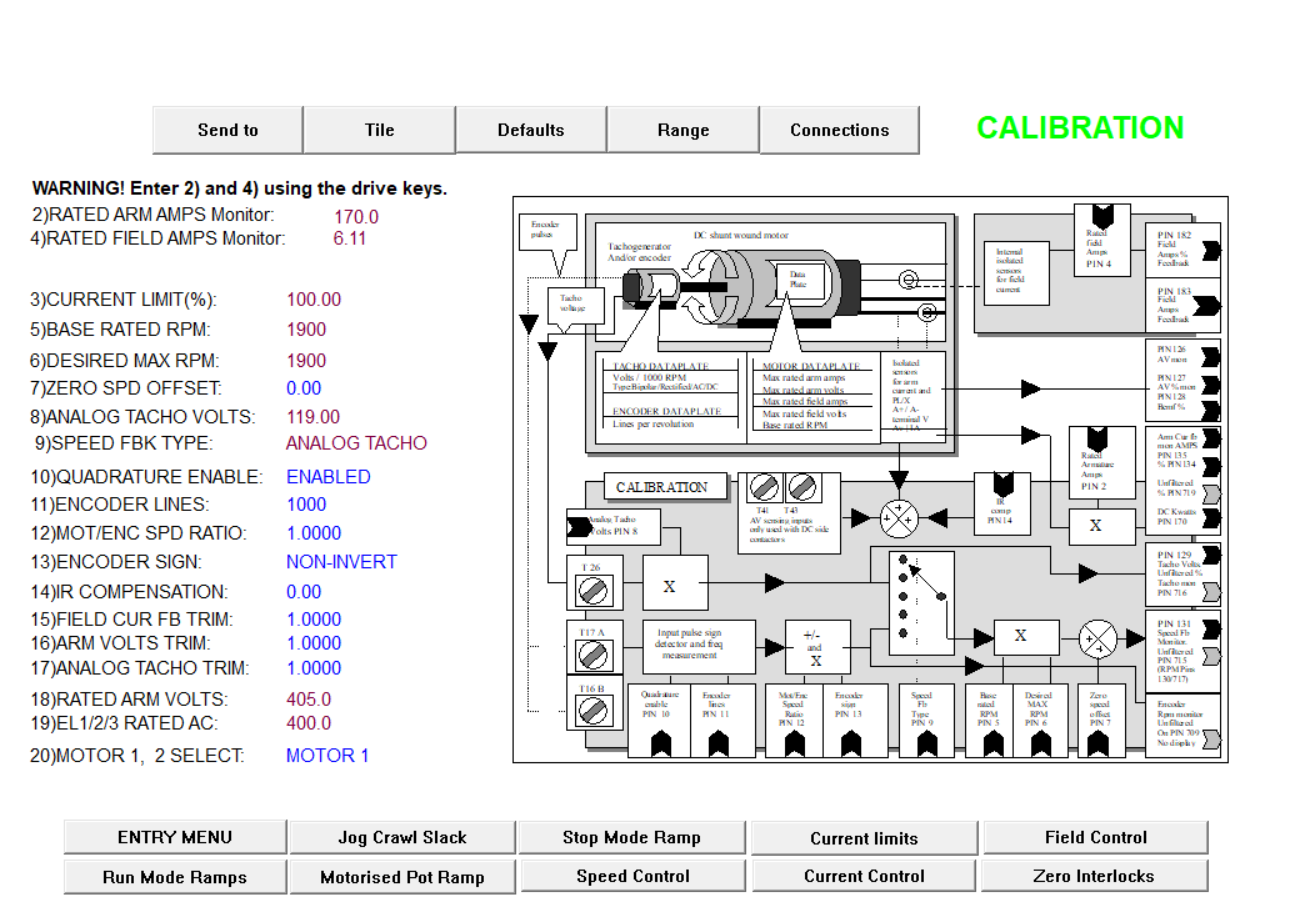The height and width of the screenshot is (899, 1304).
Task: Open the Speed Fbk Type ANALOG TACHO selection
Action: [x=356, y=443]
